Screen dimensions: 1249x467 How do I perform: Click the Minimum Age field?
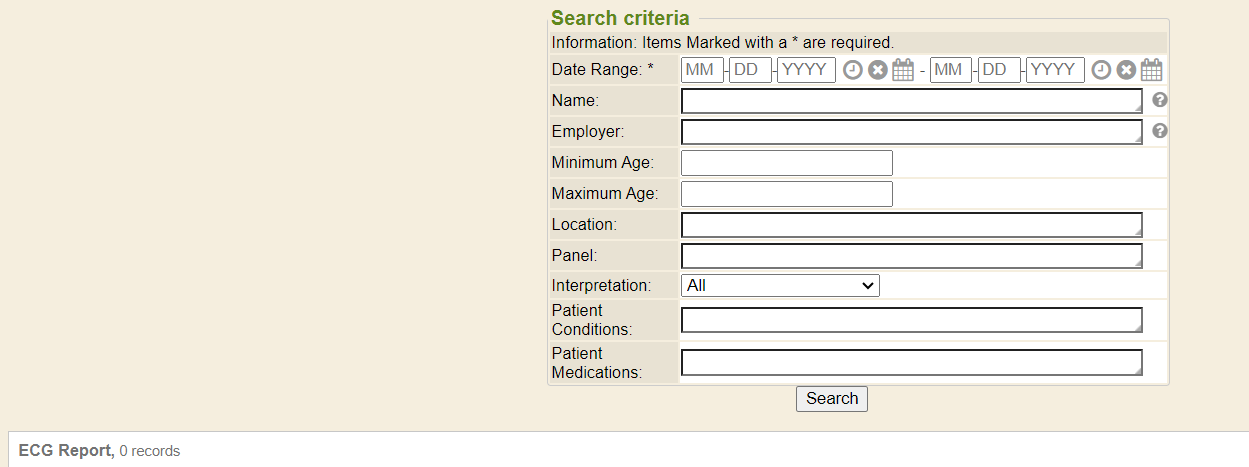point(786,163)
